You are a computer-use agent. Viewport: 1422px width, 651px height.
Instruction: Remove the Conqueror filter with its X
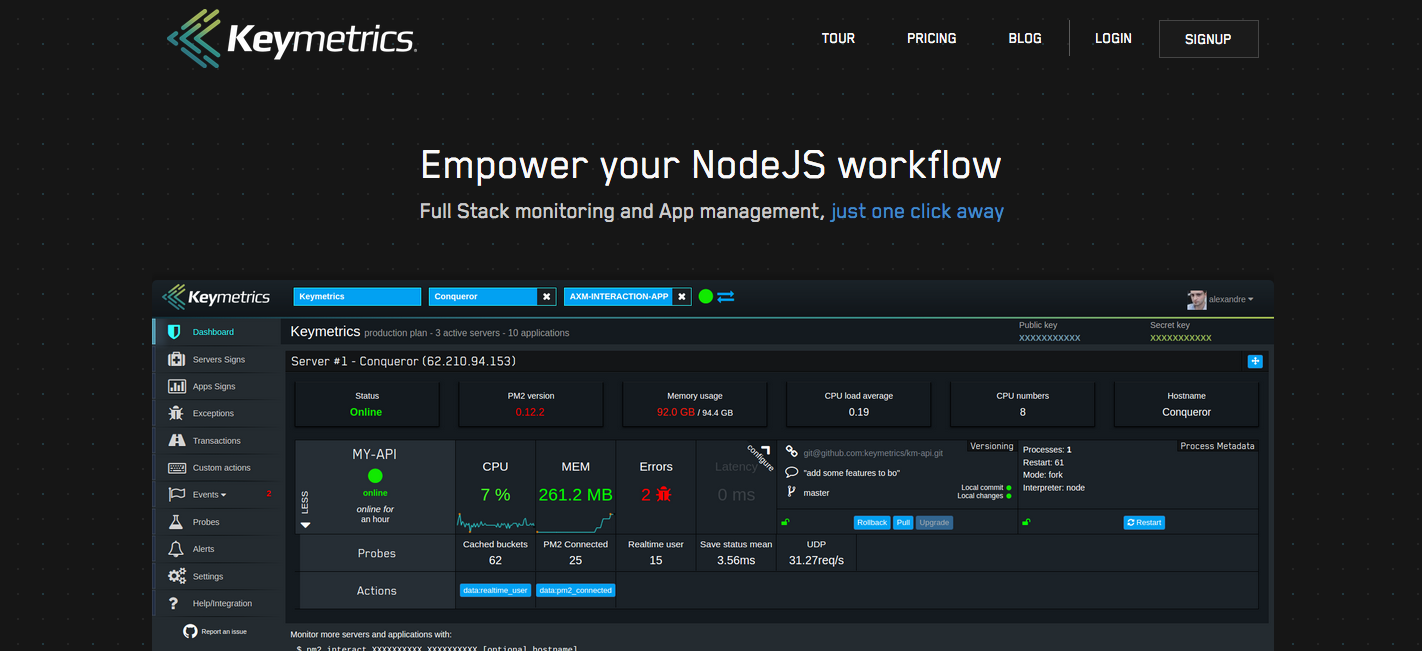(x=546, y=297)
